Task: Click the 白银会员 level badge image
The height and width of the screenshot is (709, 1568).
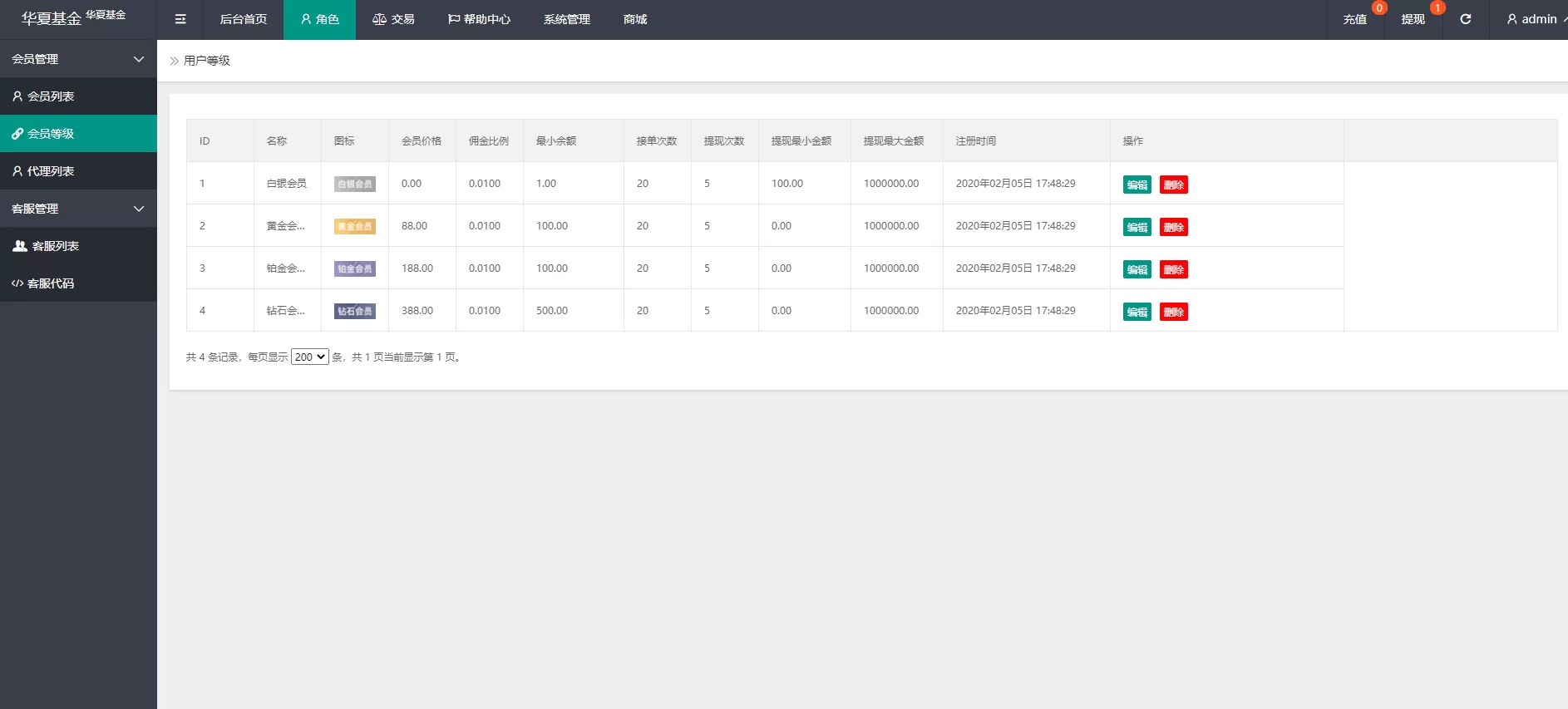Action: click(x=354, y=185)
